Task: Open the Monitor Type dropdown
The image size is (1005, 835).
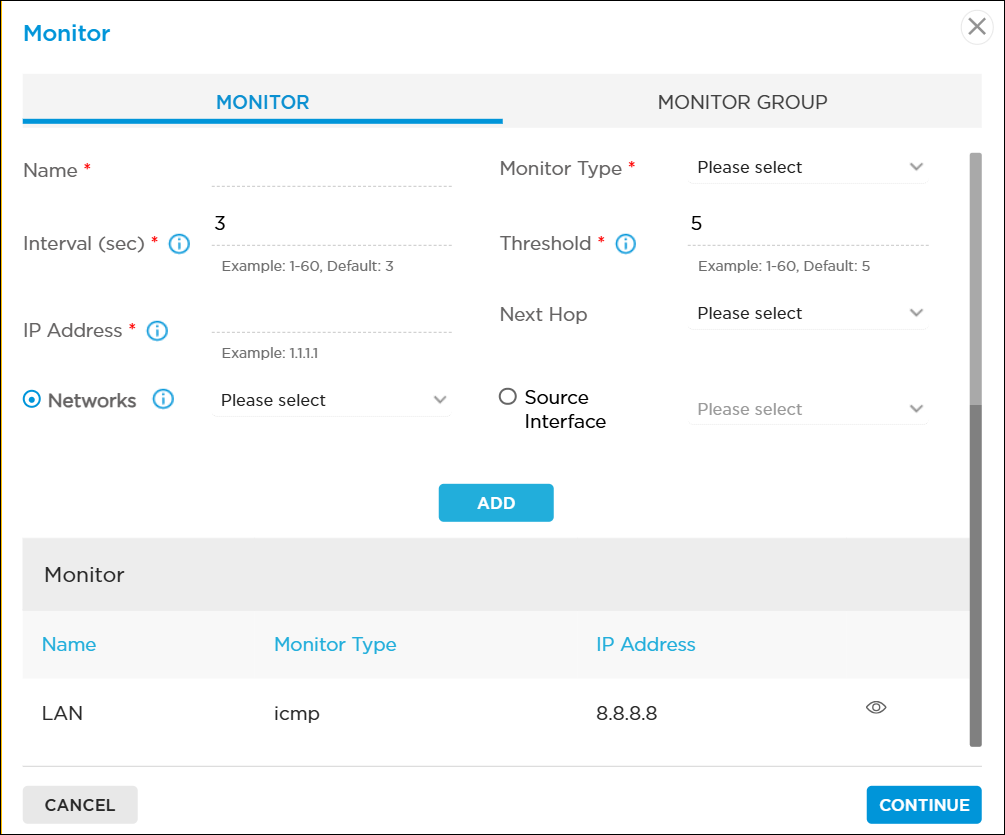Action: 808,168
